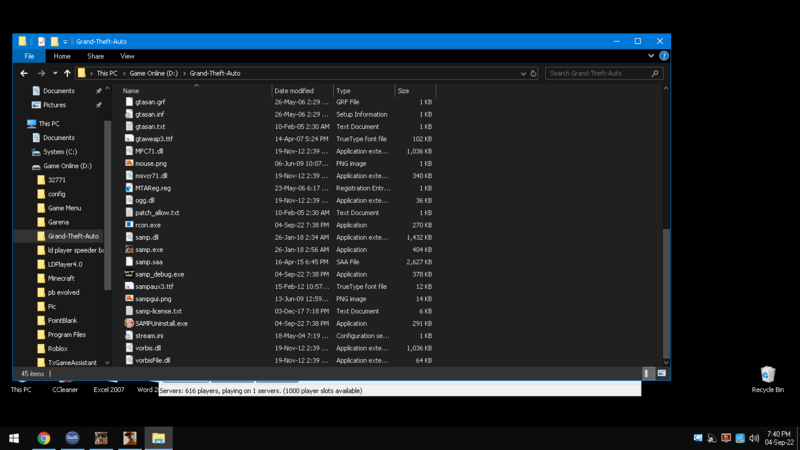The height and width of the screenshot is (450, 800).
Task: Open the Roblox folder in sidebar
Action: click(58, 349)
